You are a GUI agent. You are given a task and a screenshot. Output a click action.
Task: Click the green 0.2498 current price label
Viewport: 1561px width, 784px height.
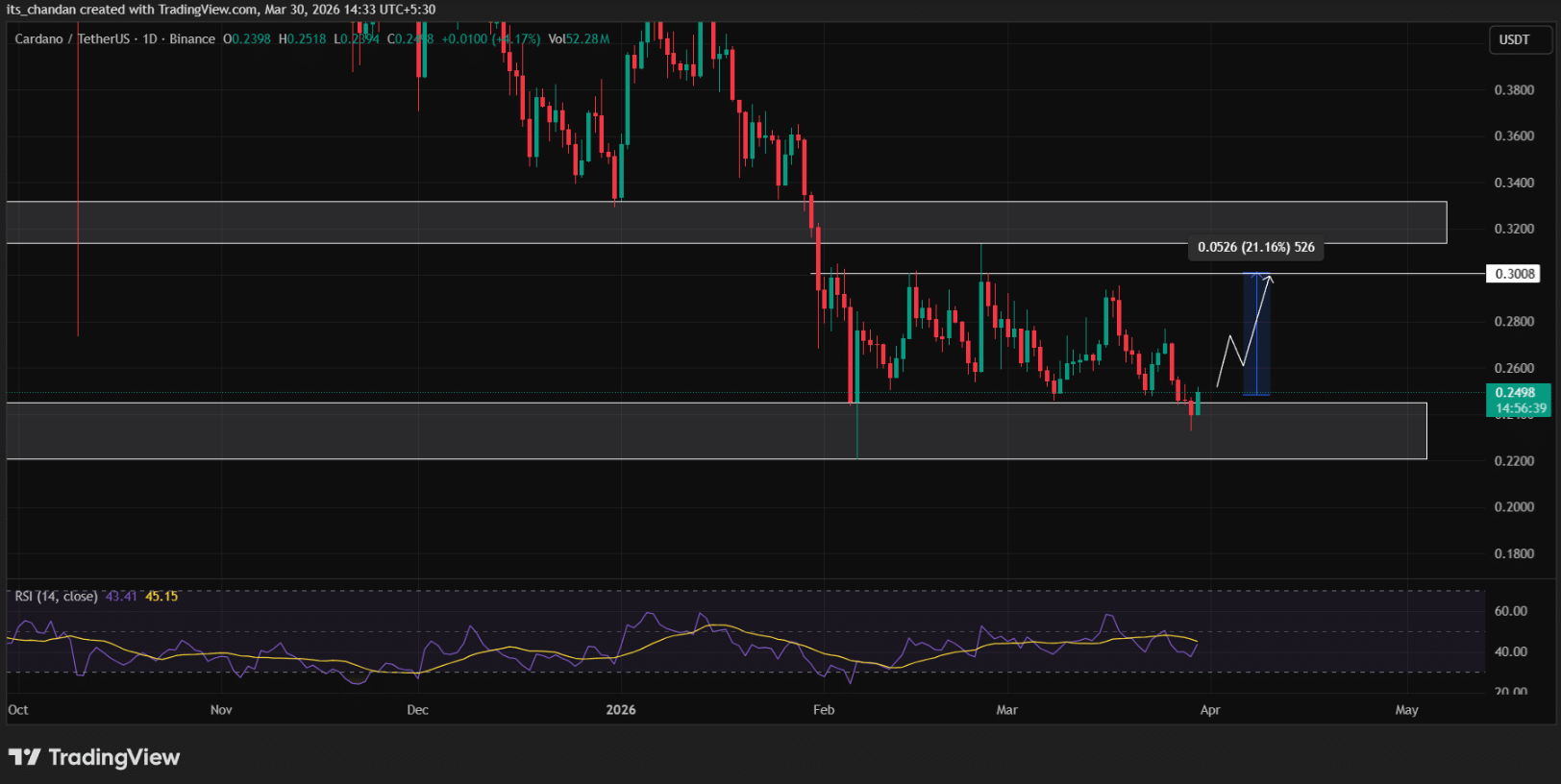(x=1517, y=393)
